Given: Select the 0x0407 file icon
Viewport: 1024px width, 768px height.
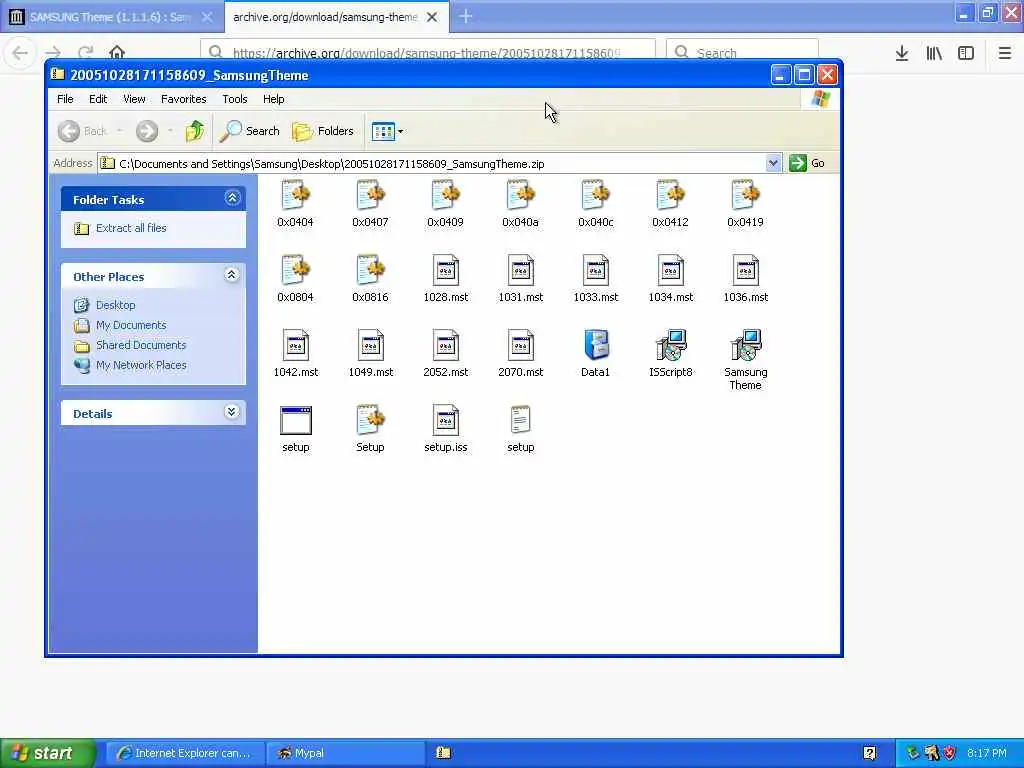Looking at the screenshot, I should [x=370, y=196].
